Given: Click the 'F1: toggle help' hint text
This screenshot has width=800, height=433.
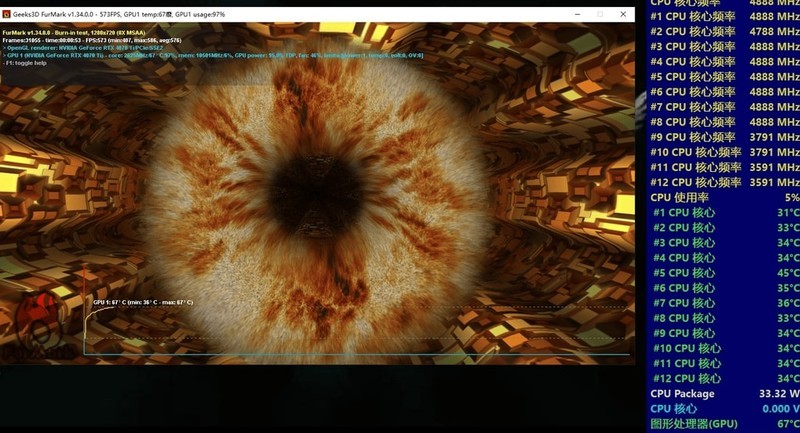Looking at the screenshot, I should pos(25,63).
